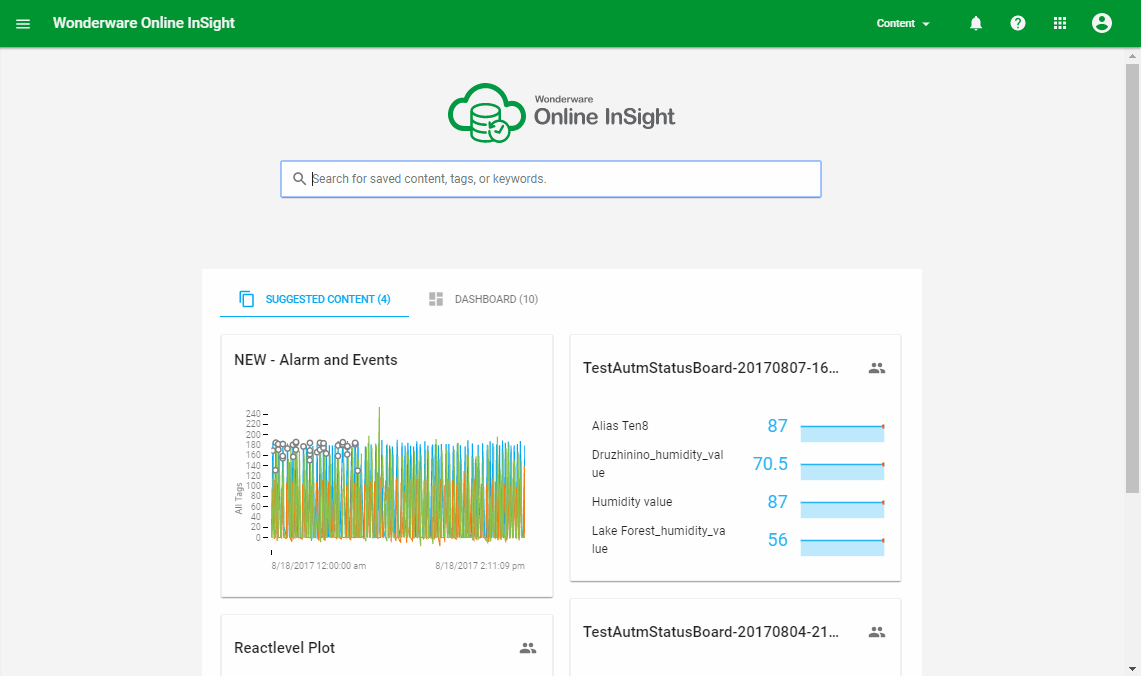Expand the Content dropdown
This screenshot has width=1141, height=676.
pyautogui.click(x=903, y=23)
